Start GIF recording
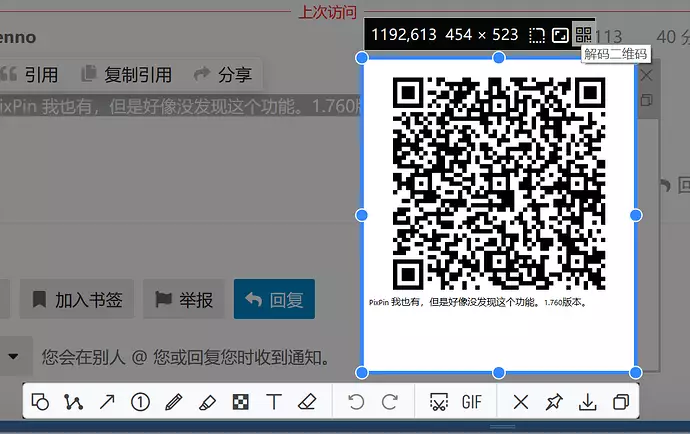The height and width of the screenshot is (434, 690). click(x=472, y=401)
